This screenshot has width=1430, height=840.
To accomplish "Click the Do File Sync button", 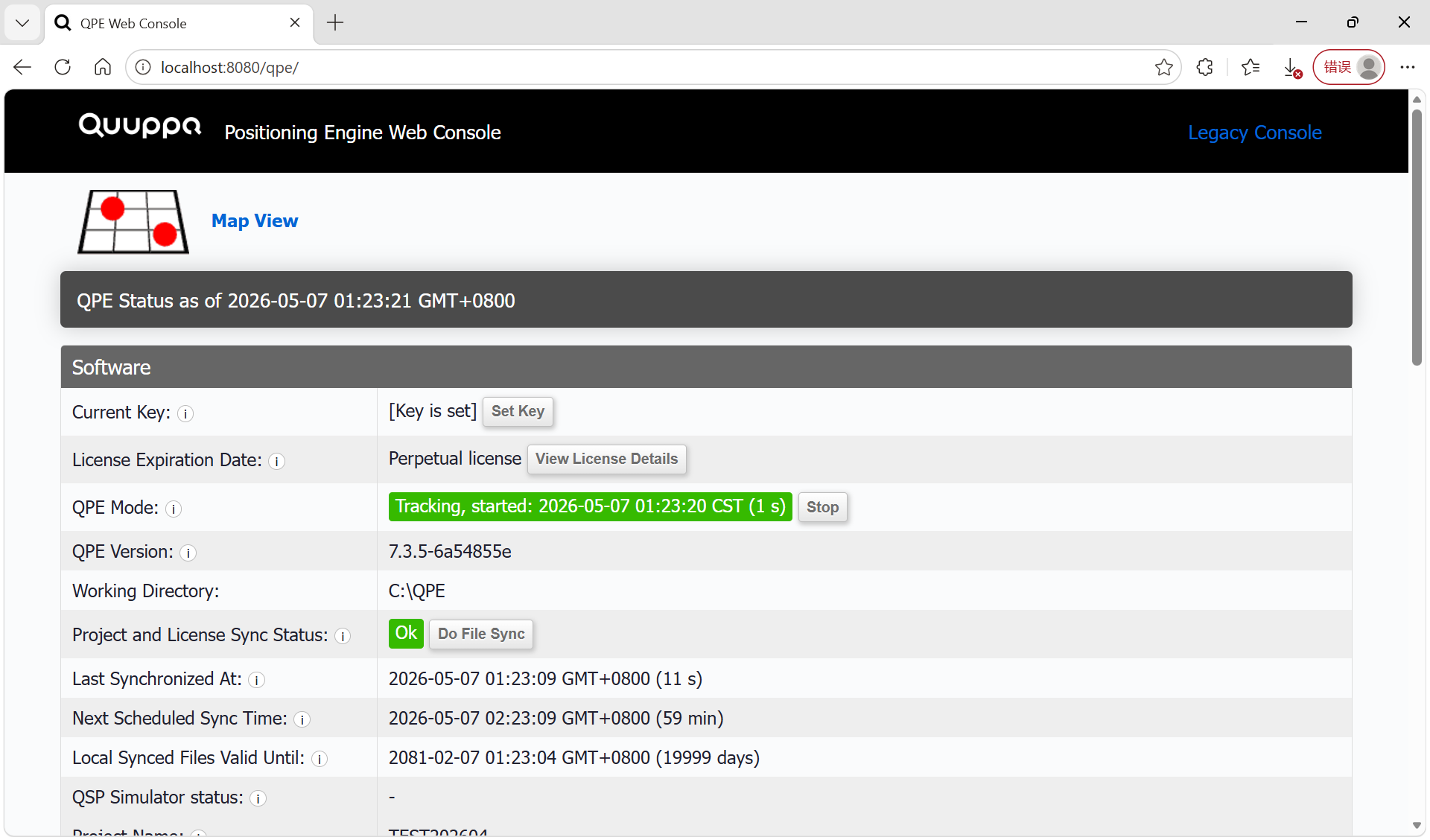I will pyautogui.click(x=481, y=634).
